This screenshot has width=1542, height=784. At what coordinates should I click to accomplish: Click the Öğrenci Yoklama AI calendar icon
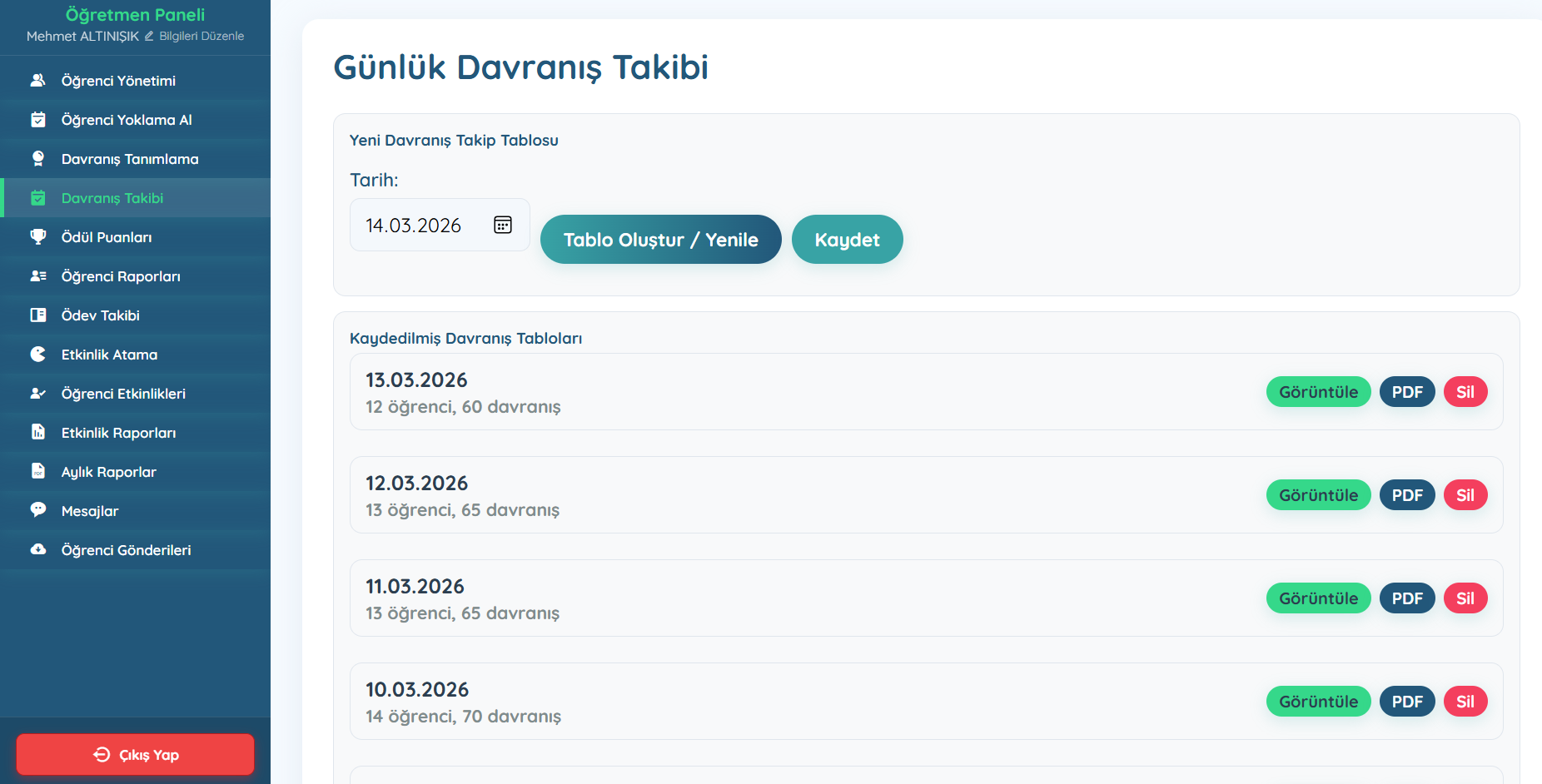click(38, 120)
